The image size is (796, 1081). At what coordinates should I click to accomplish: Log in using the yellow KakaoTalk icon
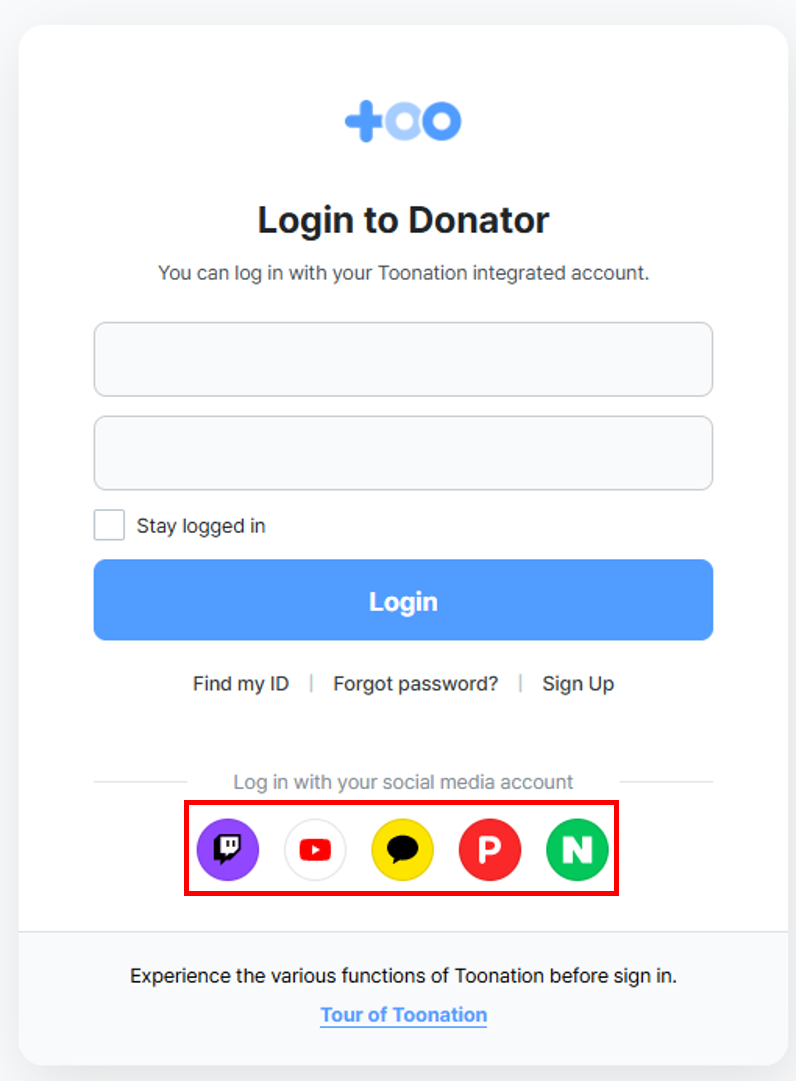pos(402,849)
